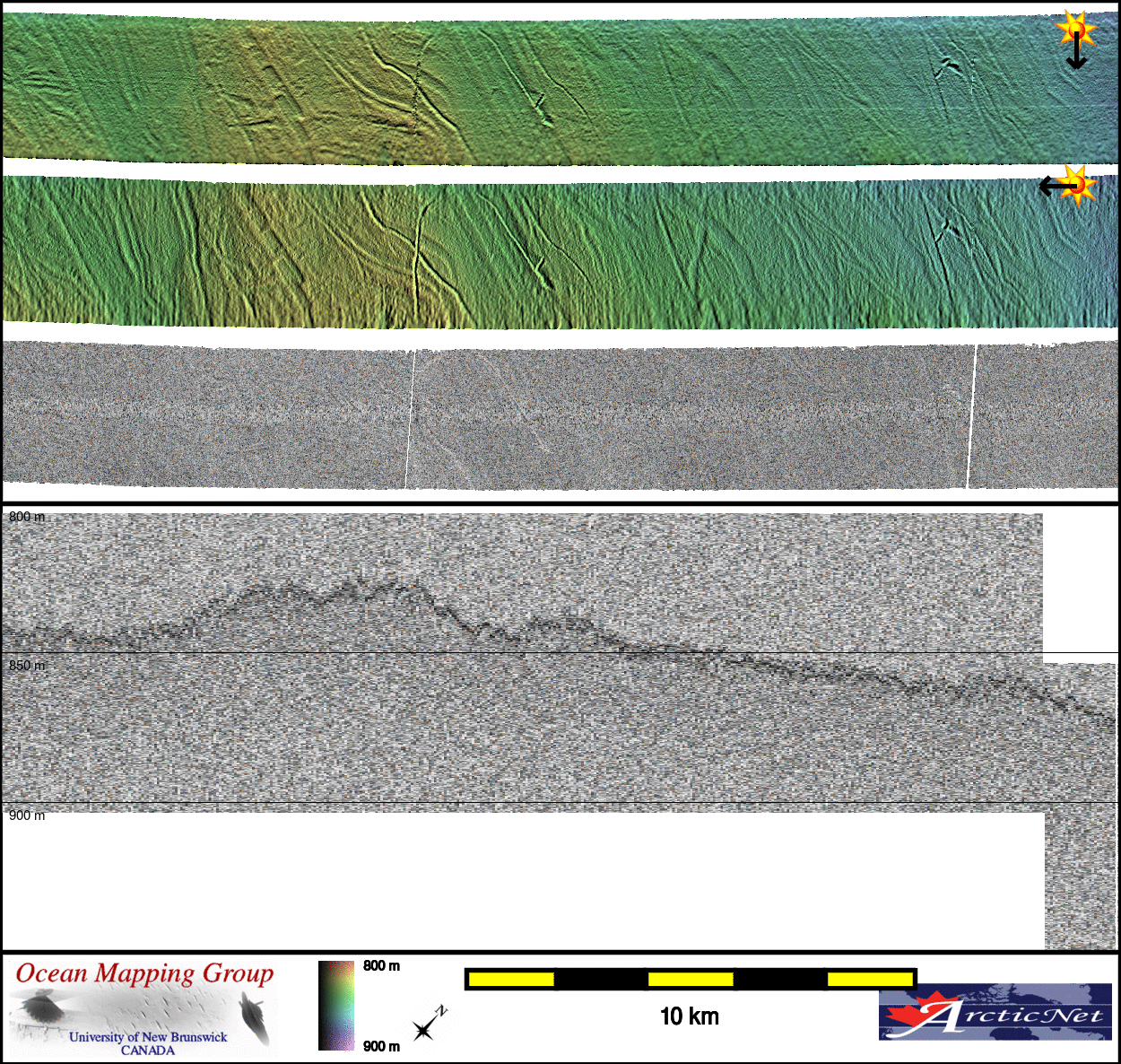This screenshot has height=1064, width=1121.
Task: Click the sun icon in second bathymetry panel
Action: tap(1080, 185)
